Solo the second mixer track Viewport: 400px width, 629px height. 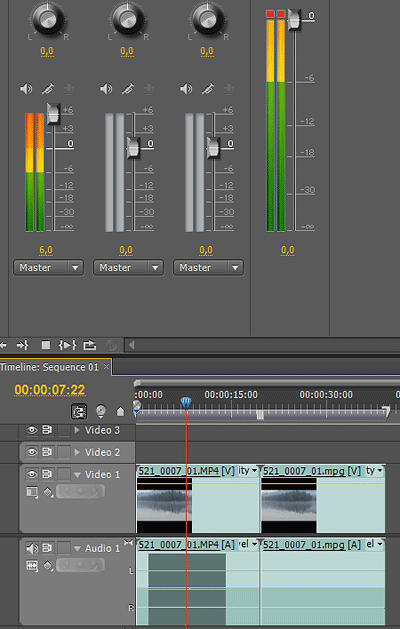click(x=128, y=89)
